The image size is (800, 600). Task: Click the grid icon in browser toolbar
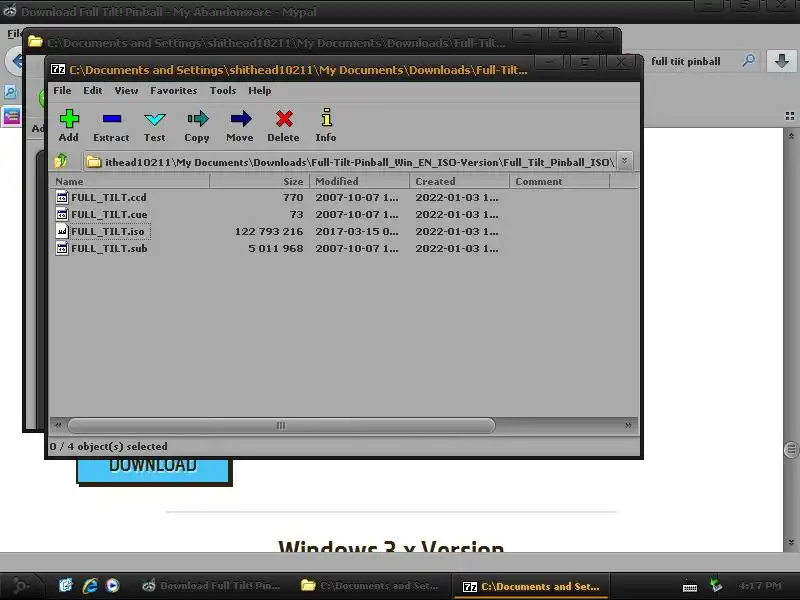point(790,116)
